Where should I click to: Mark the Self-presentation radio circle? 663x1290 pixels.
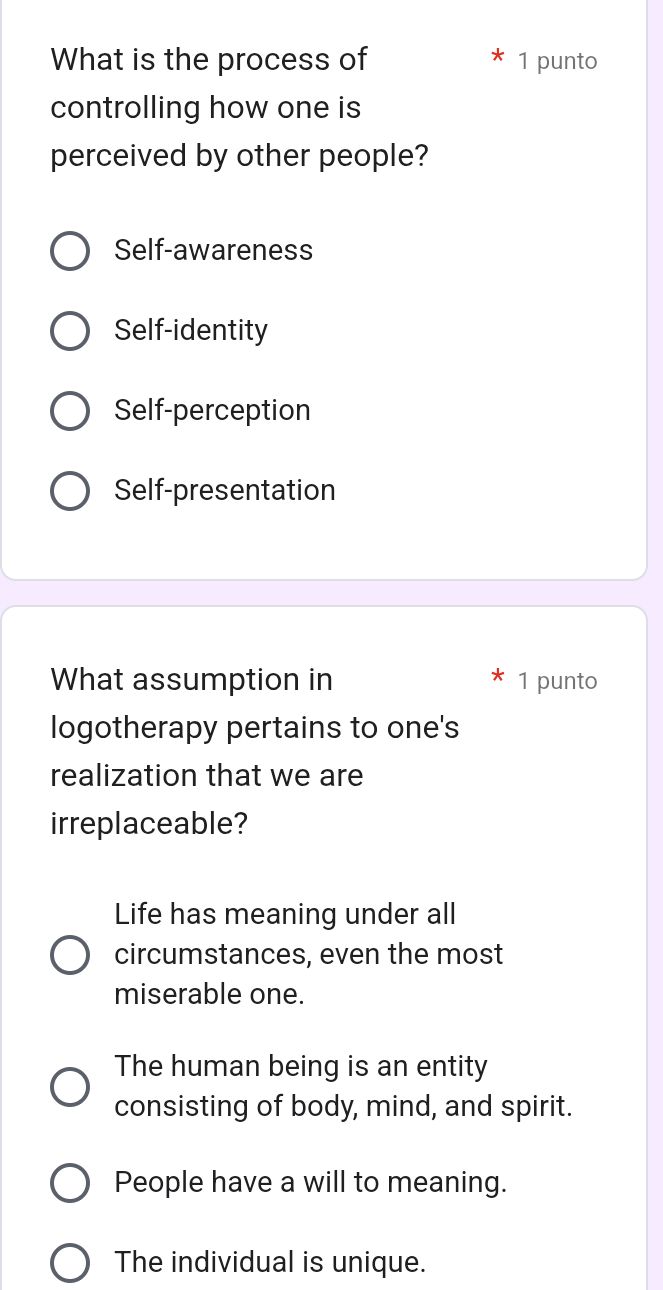pos(69,491)
